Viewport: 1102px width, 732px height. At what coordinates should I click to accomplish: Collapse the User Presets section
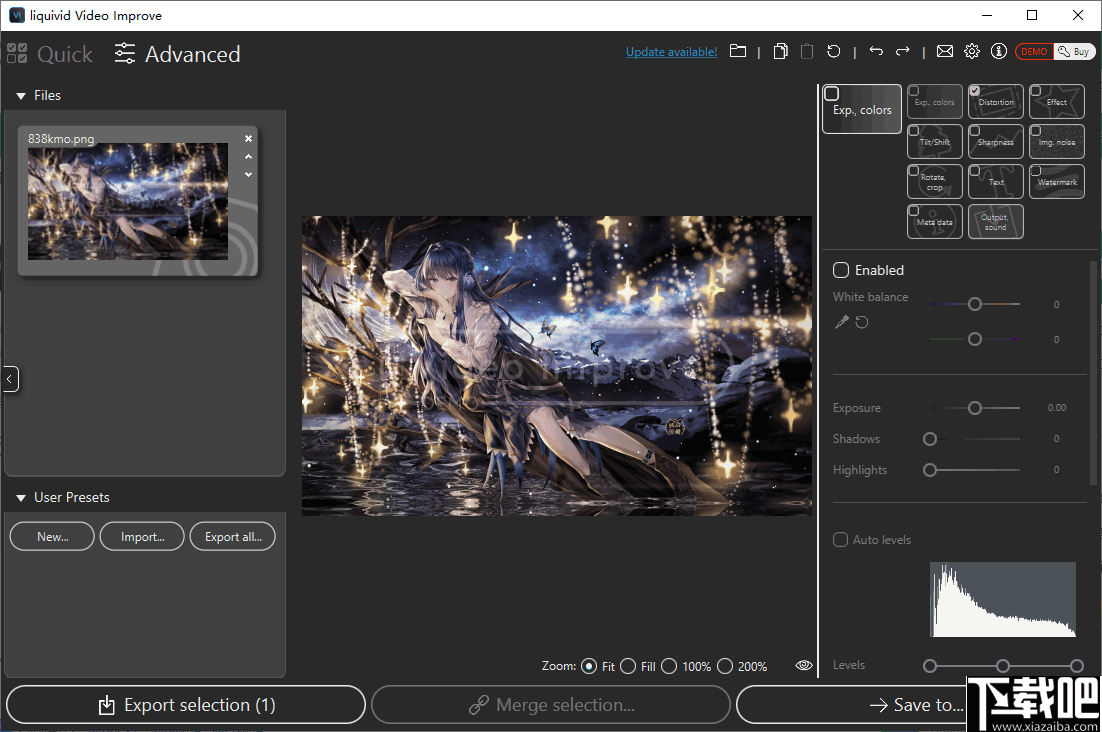pyautogui.click(x=21, y=497)
